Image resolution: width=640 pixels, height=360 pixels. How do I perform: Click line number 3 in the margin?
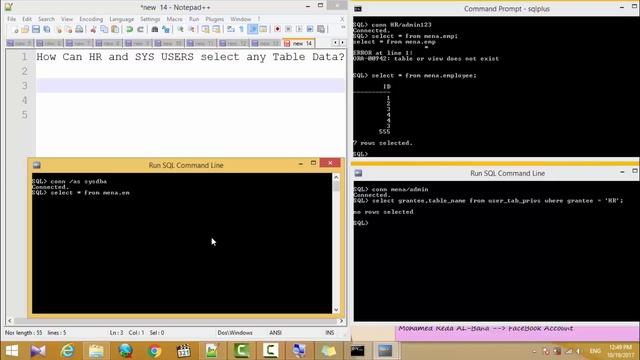click(x=25, y=86)
